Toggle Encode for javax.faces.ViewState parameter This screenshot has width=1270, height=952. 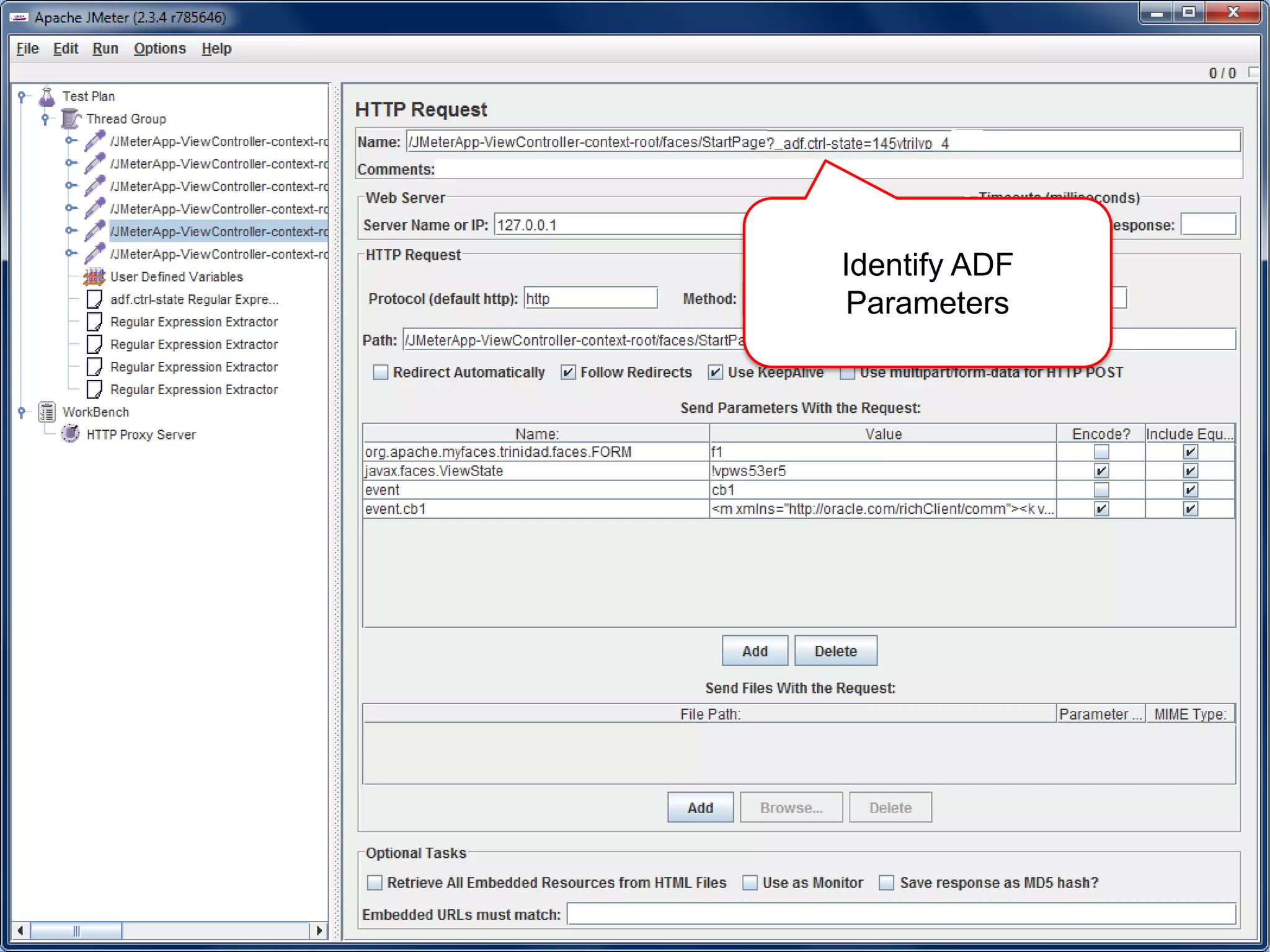tap(1101, 471)
